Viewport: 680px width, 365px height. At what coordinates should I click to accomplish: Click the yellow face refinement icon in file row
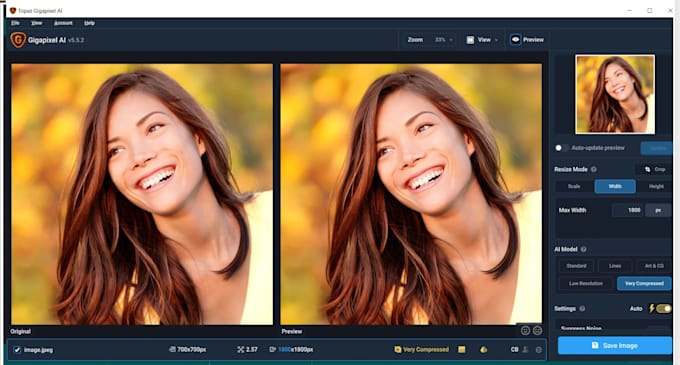[484, 349]
